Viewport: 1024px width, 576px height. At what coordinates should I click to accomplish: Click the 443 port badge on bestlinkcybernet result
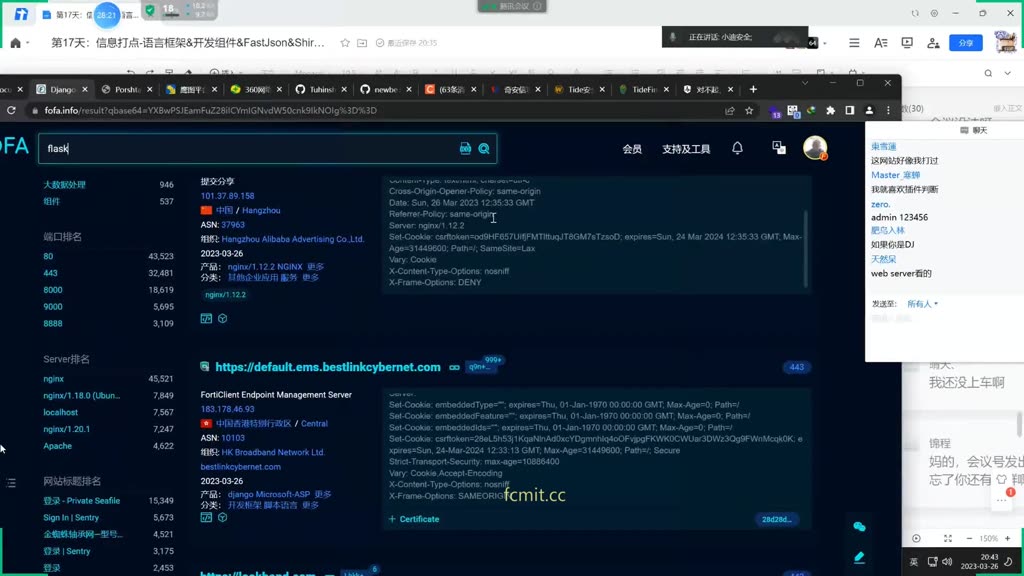797,367
